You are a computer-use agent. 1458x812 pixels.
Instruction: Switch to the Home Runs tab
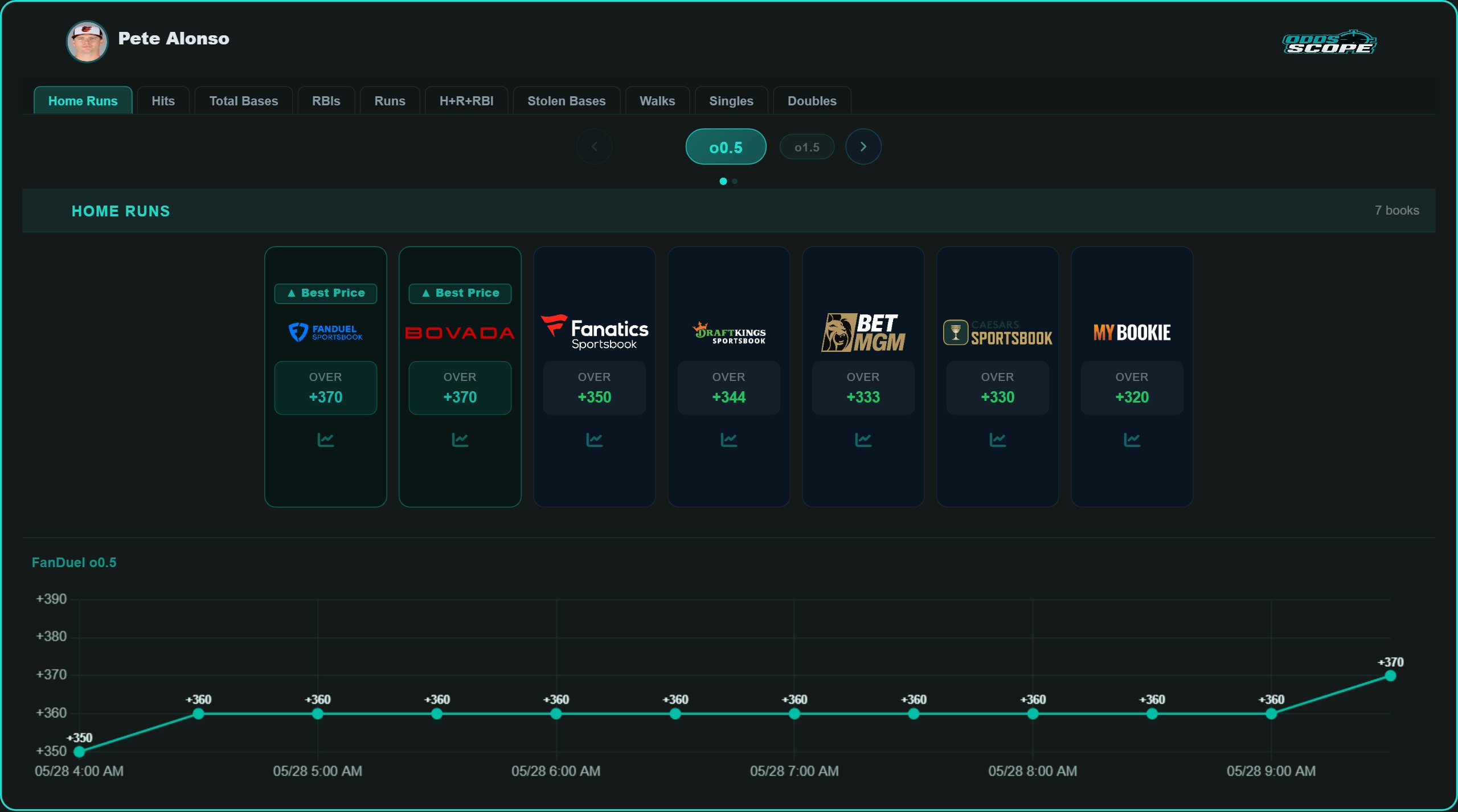point(83,100)
